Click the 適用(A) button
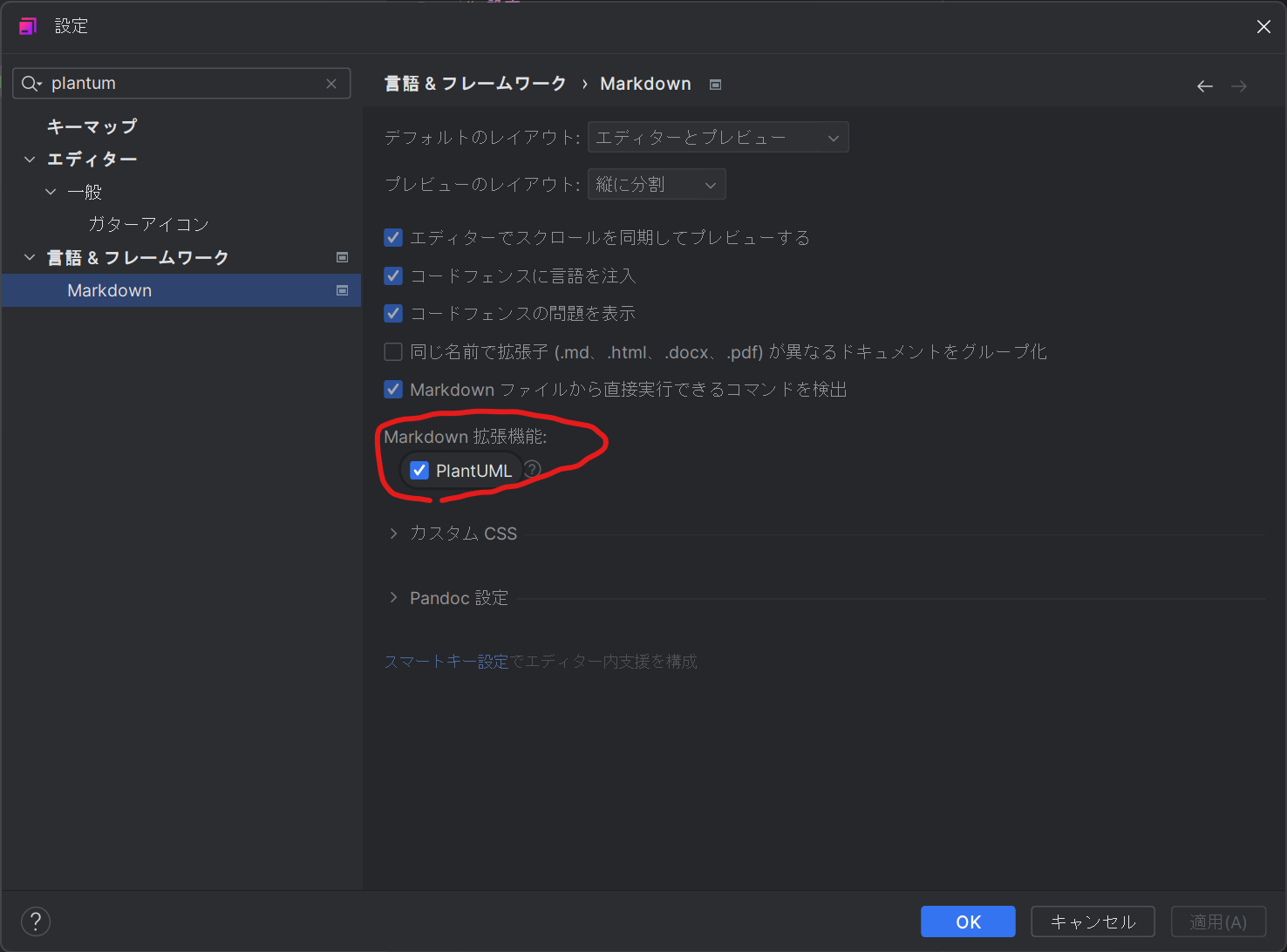This screenshot has height=952, width=1287. [x=1218, y=921]
